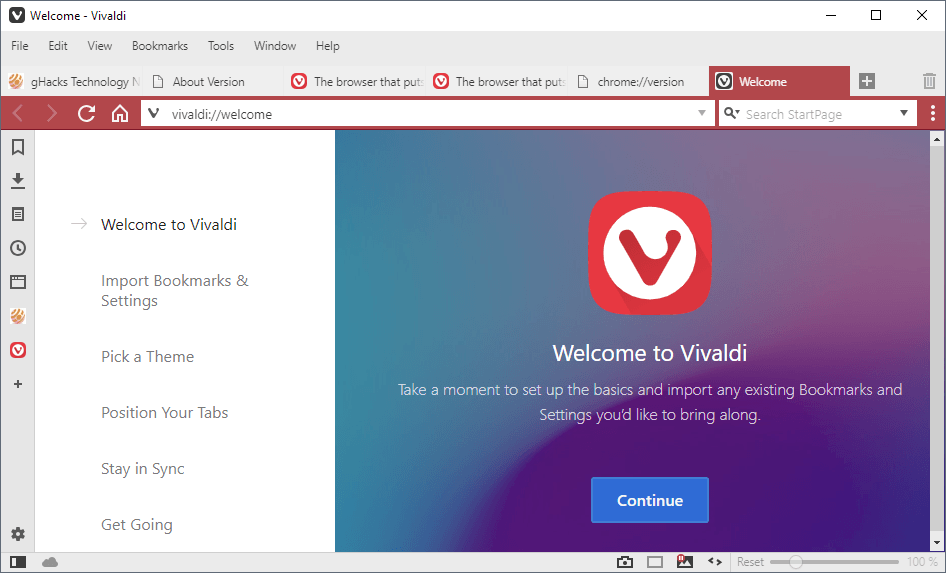Click the page scrollbar down arrow
Image resolution: width=946 pixels, height=573 pixels.
pyautogui.click(x=937, y=543)
